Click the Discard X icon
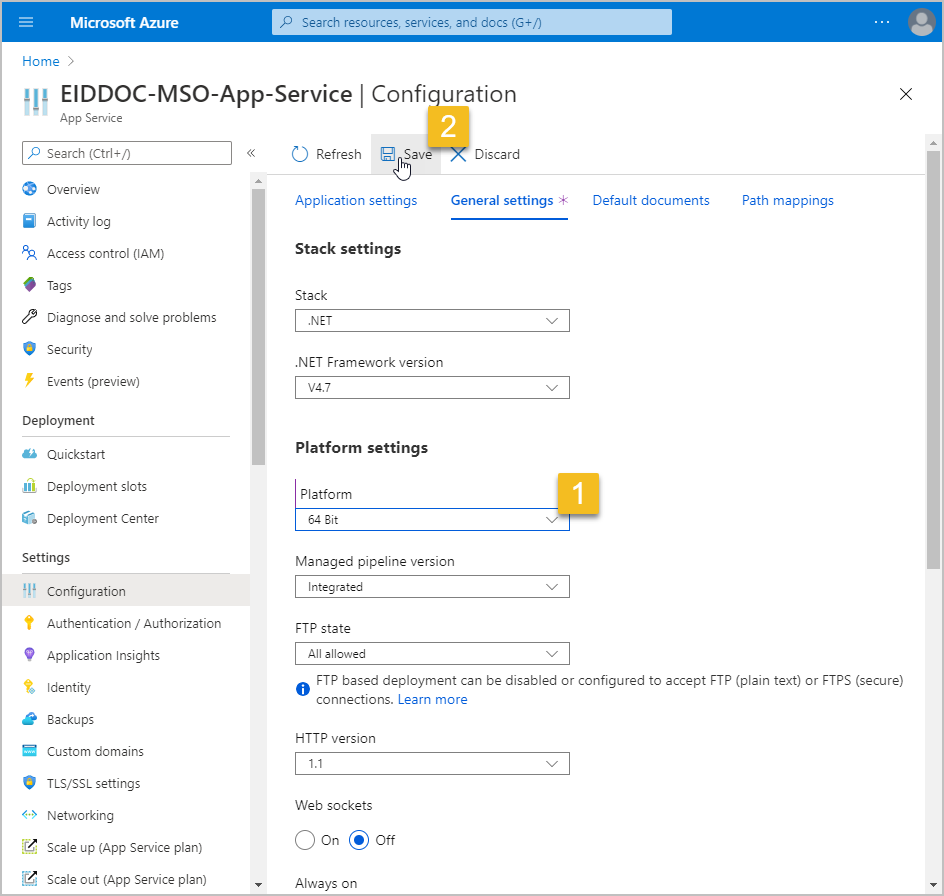Viewport: 944px width, 896px height. (x=459, y=154)
